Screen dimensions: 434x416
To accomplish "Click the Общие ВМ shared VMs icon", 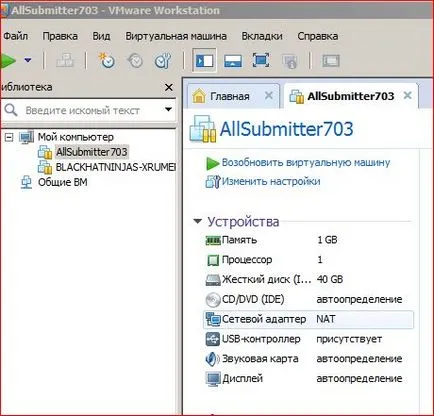I will point(26,182).
